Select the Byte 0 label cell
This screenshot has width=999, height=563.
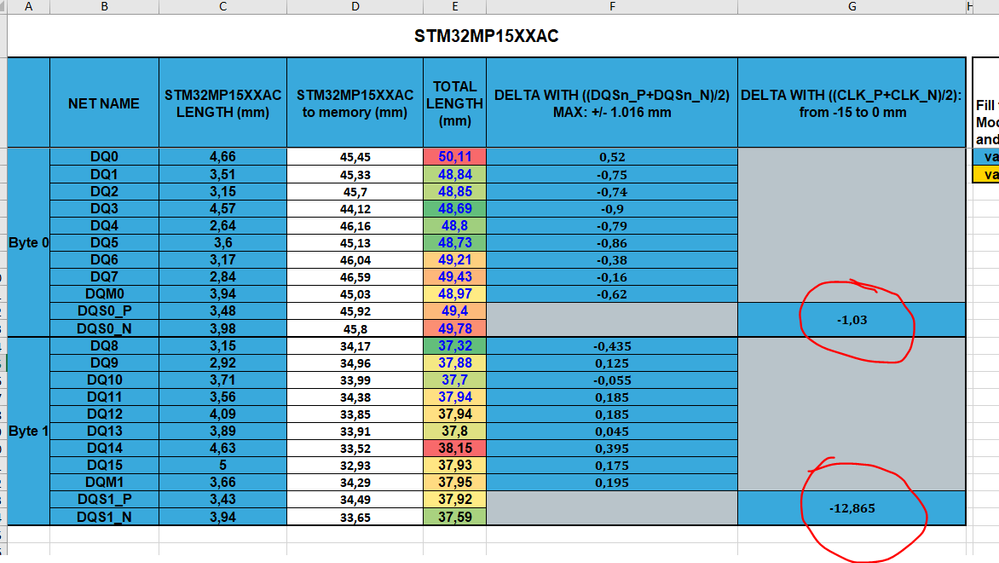tap(29, 243)
